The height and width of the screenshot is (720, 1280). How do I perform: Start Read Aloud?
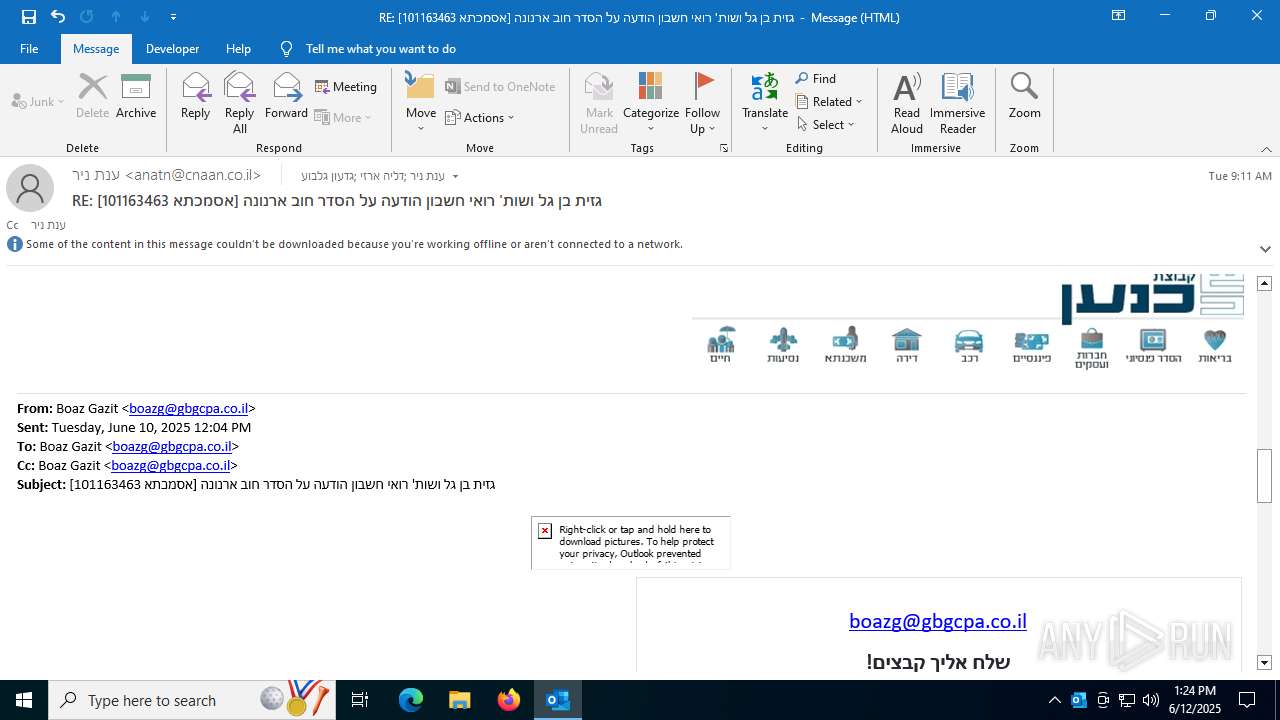click(907, 103)
